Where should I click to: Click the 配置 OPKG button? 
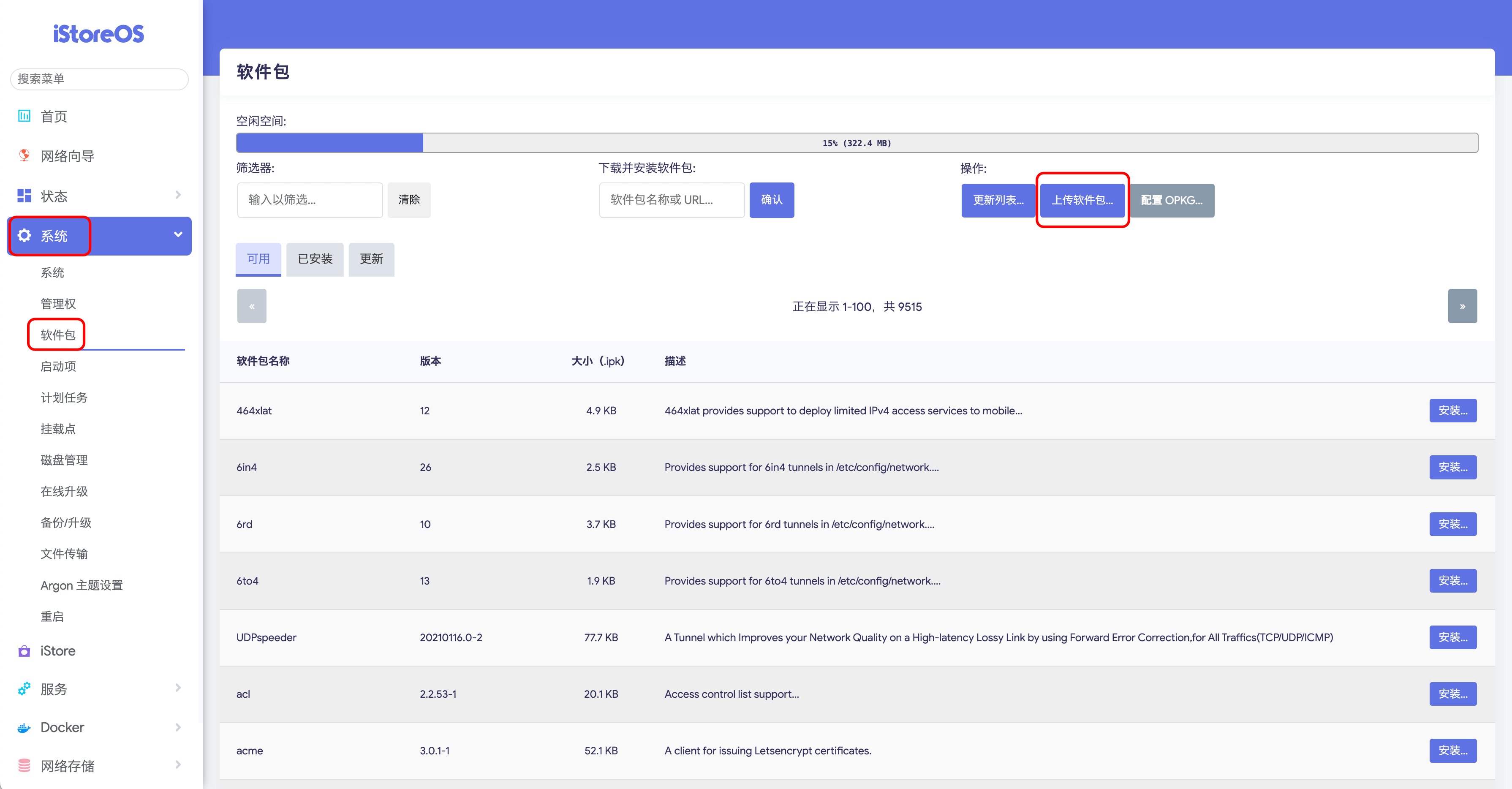(1172, 200)
